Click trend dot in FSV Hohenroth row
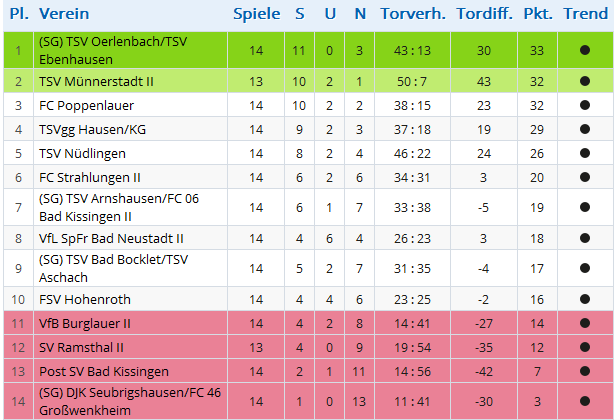This screenshot has height=420, width=614. click(x=584, y=299)
